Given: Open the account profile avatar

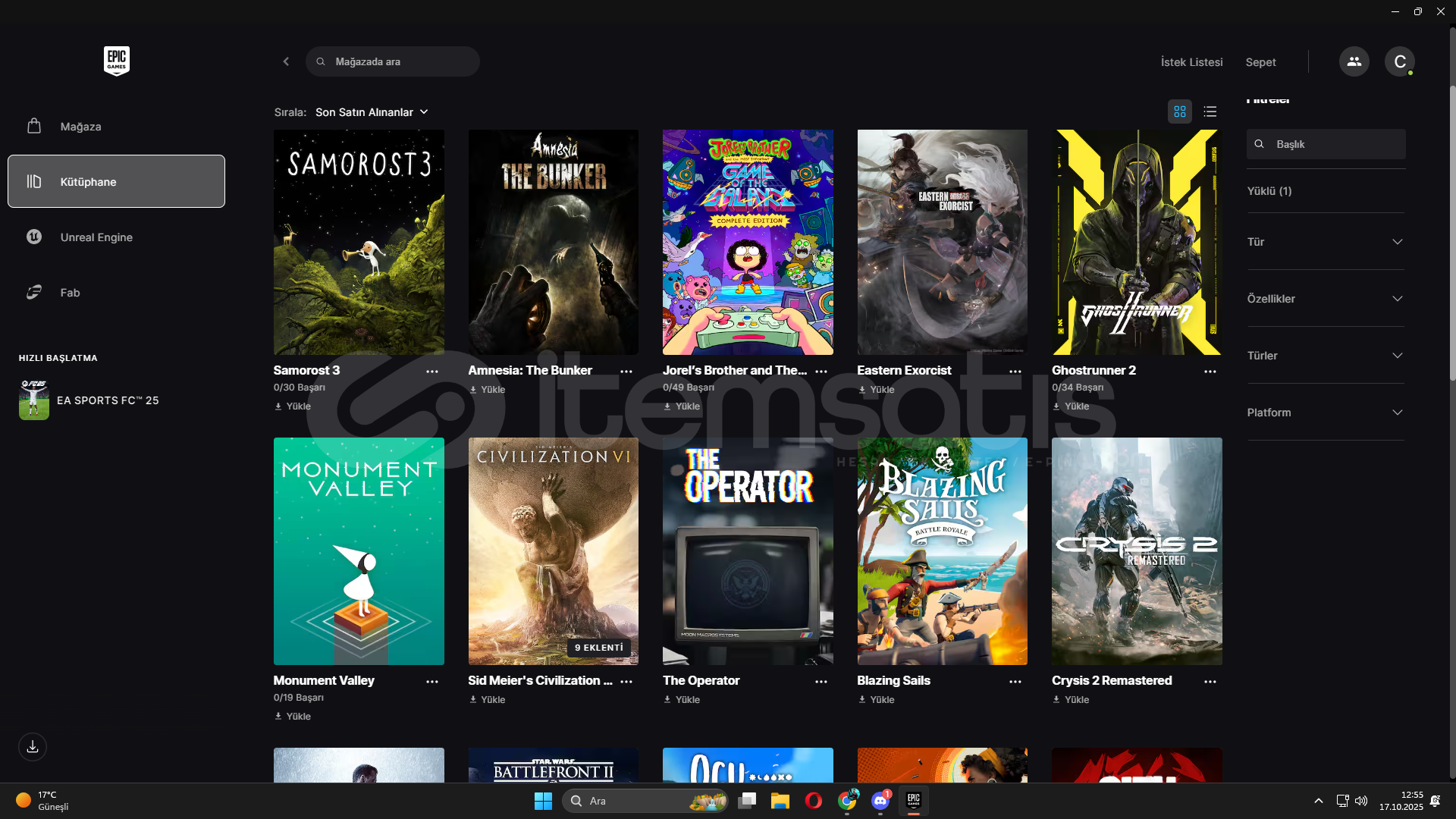Looking at the screenshot, I should point(1399,61).
